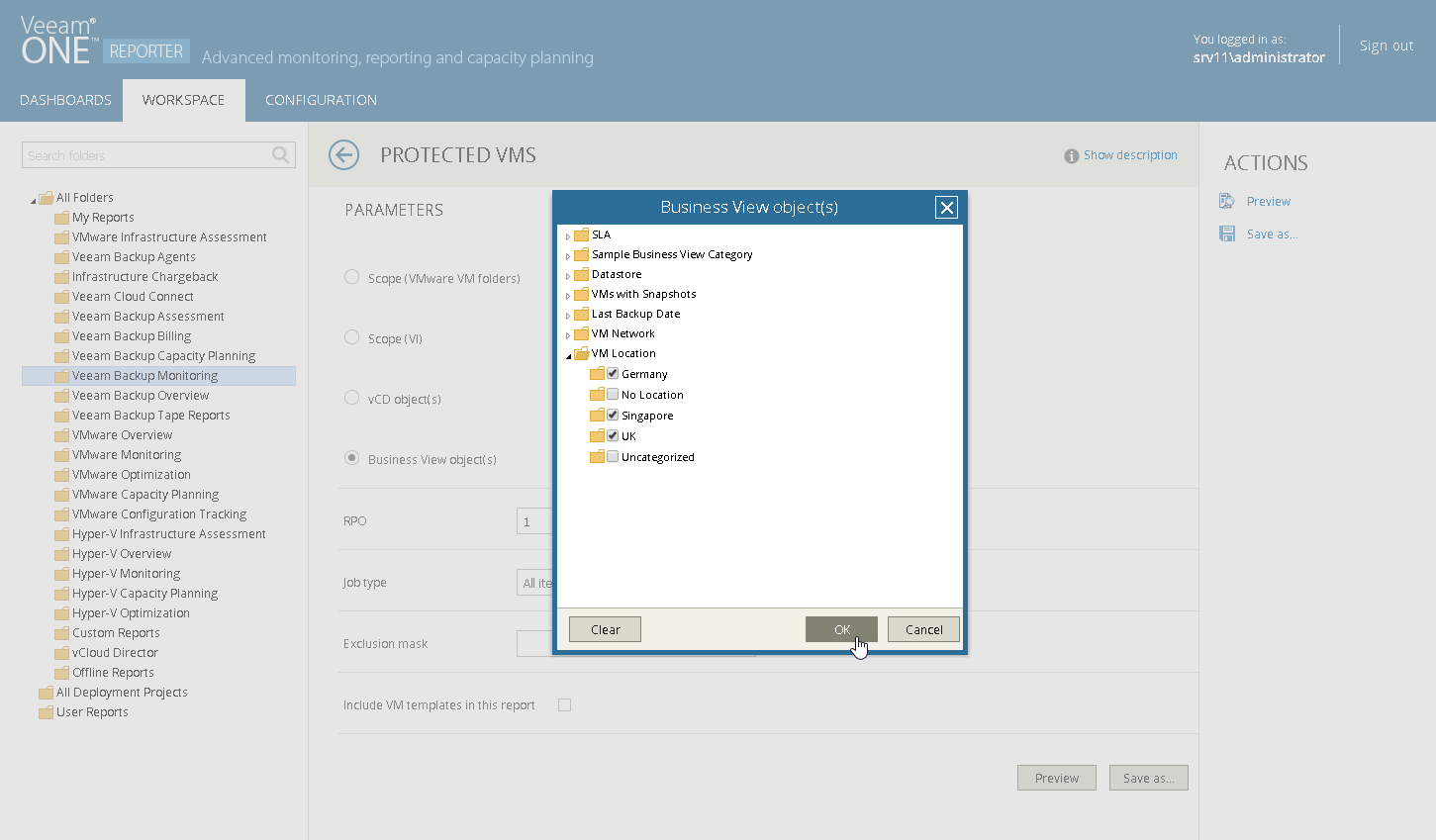The image size is (1436, 840).
Task: Click the bottom Preview button
Action: [x=1056, y=778]
